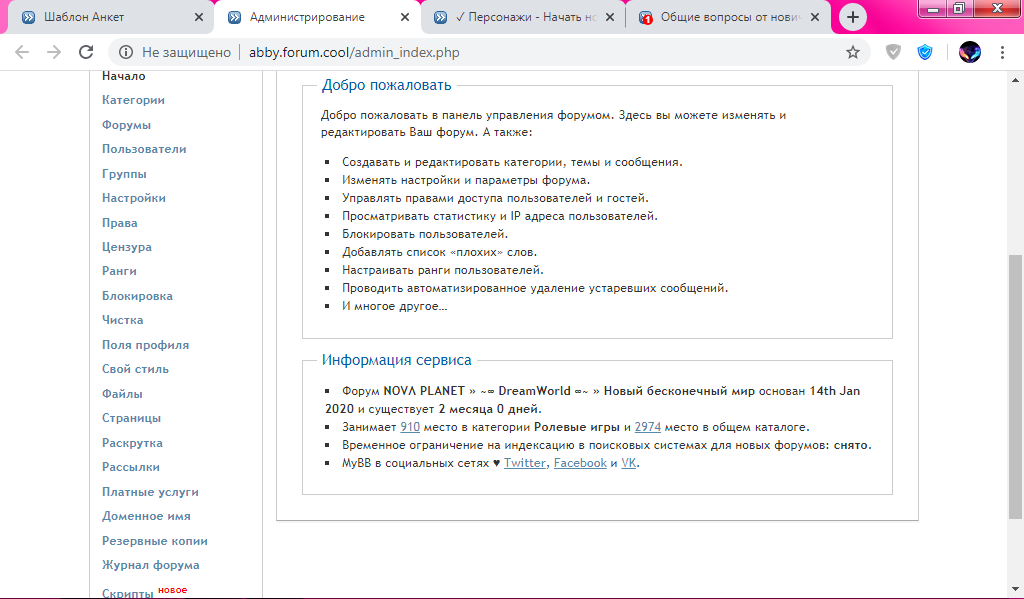Follow the 910 category rank link
This screenshot has width=1024, height=599.
point(409,427)
